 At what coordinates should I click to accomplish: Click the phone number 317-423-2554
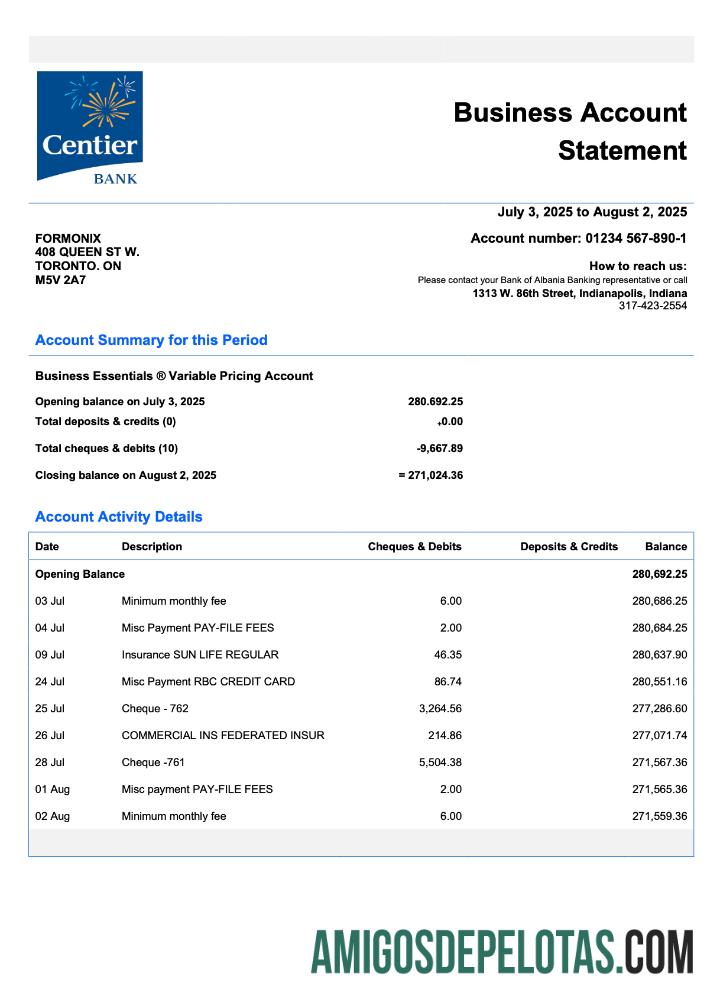652,306
